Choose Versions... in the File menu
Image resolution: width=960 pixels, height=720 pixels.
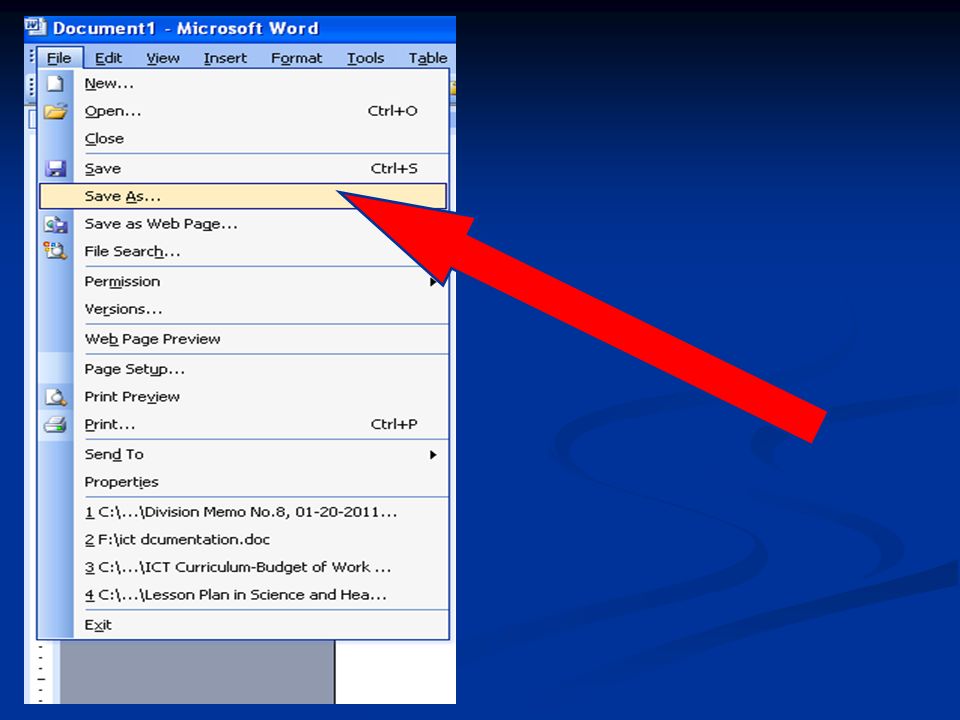(x=243, y=309)
